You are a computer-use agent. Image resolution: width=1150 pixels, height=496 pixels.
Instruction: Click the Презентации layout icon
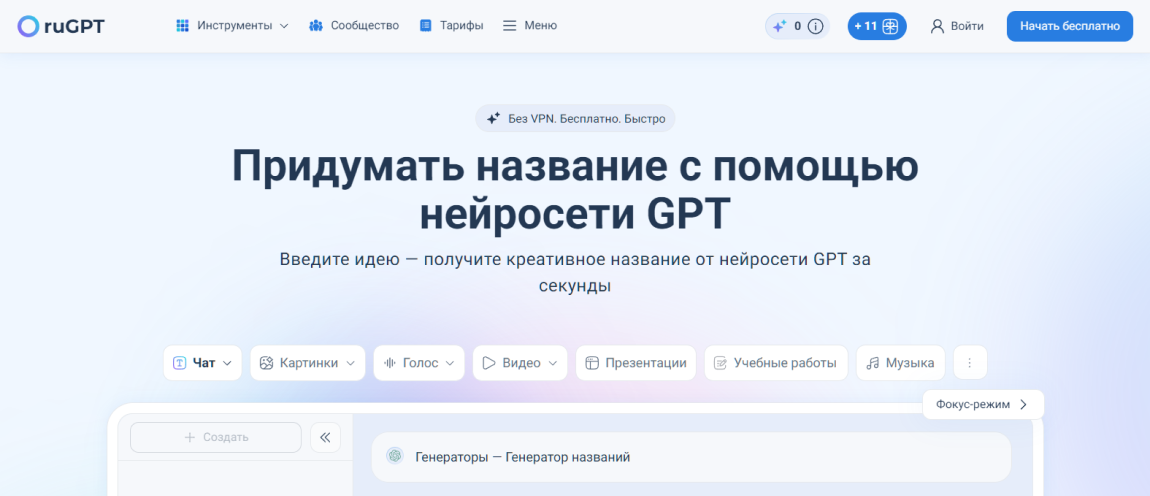pos(593,363)
